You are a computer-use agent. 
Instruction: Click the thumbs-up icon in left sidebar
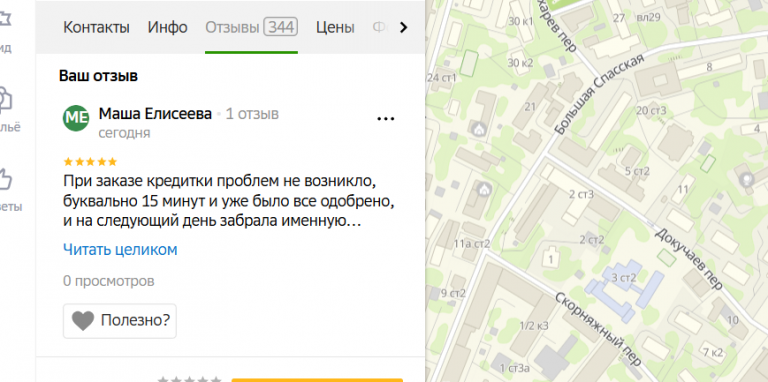point(5,180)
